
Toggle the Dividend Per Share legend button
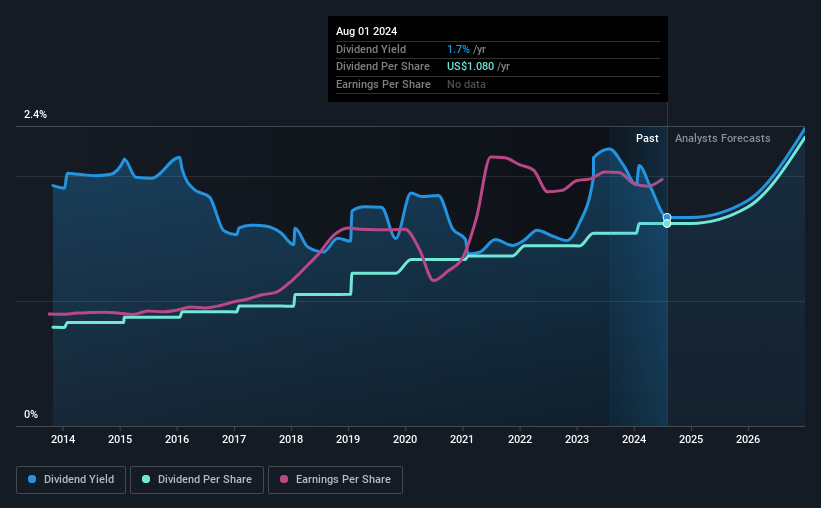(197, 480)
